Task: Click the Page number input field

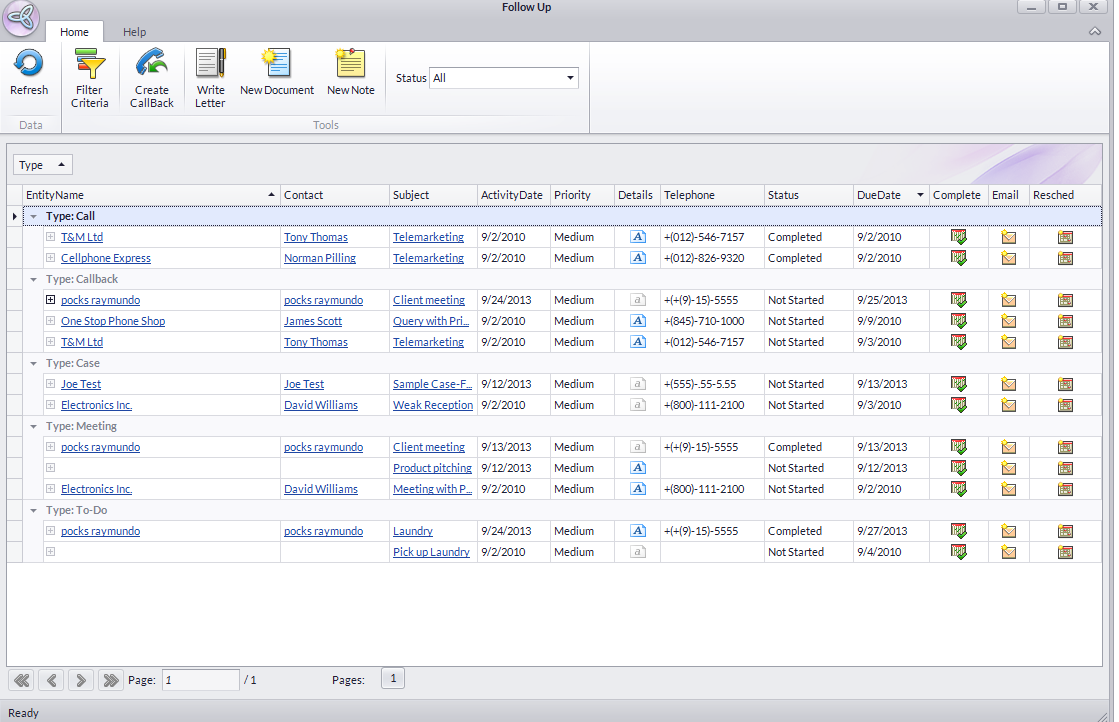Action: tap(200, 680)
